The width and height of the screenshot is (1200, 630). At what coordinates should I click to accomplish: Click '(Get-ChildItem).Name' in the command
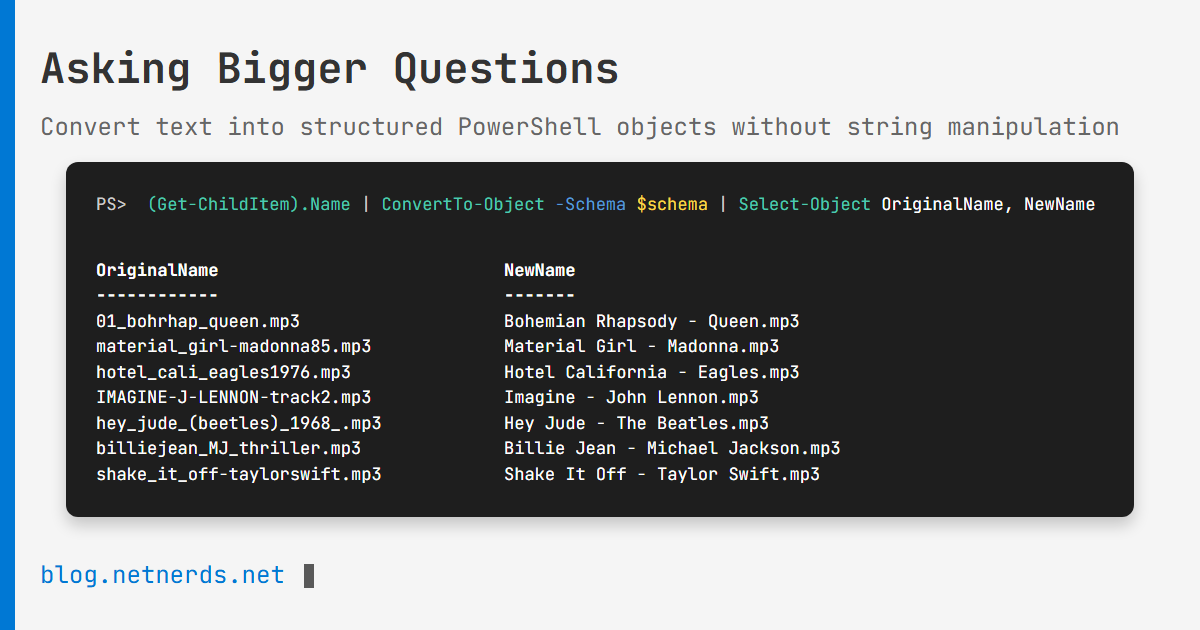pos(249,204)
